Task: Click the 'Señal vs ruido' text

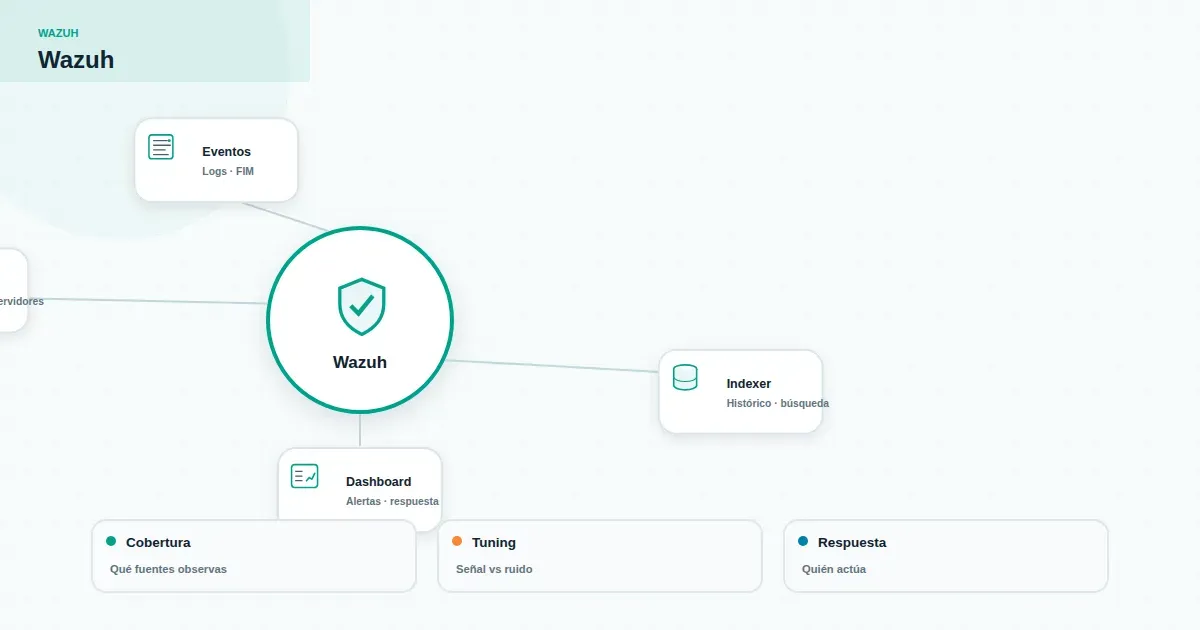Action: tap(494, 569)
